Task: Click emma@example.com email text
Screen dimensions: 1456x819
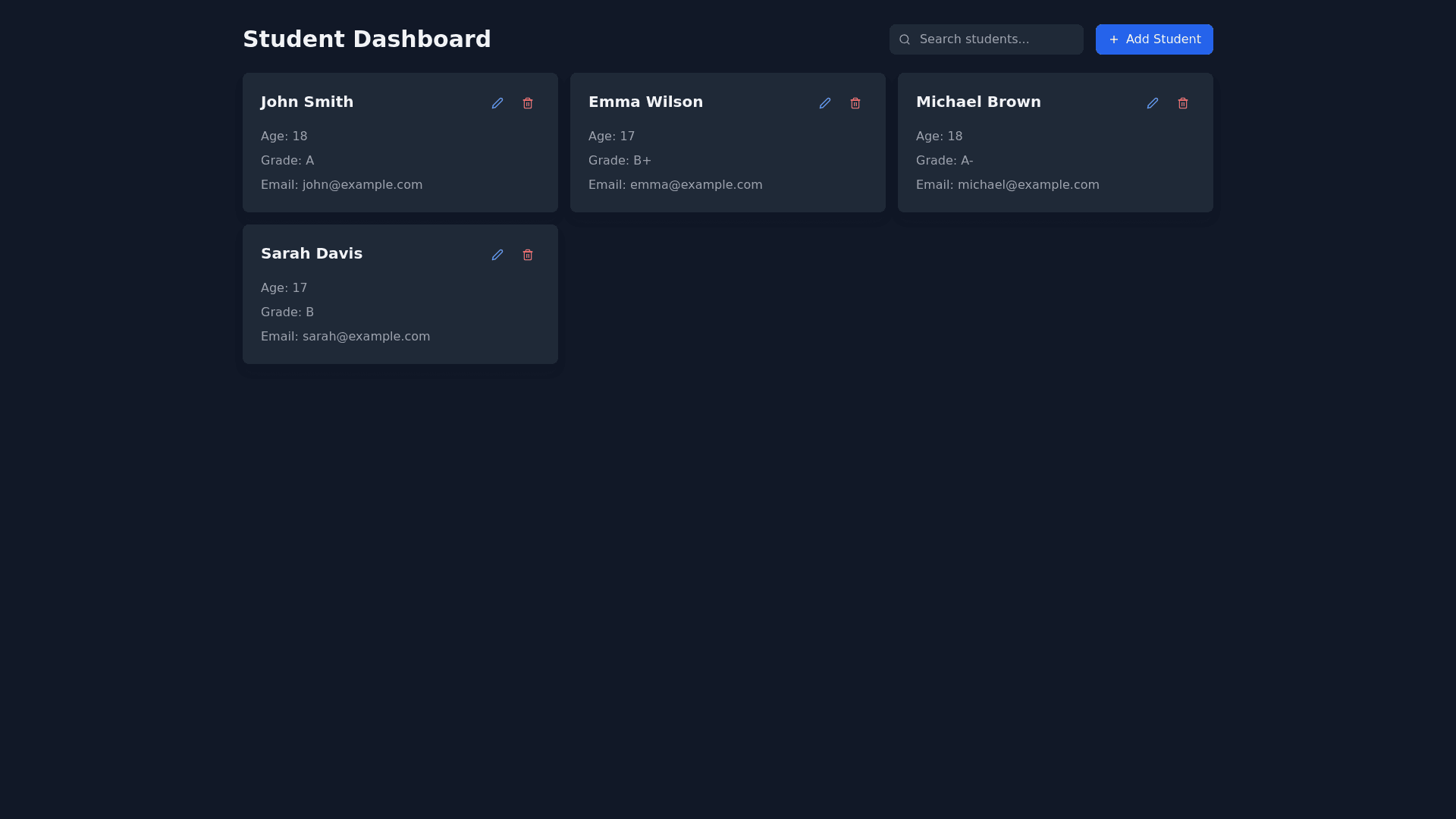Action: 695,185
